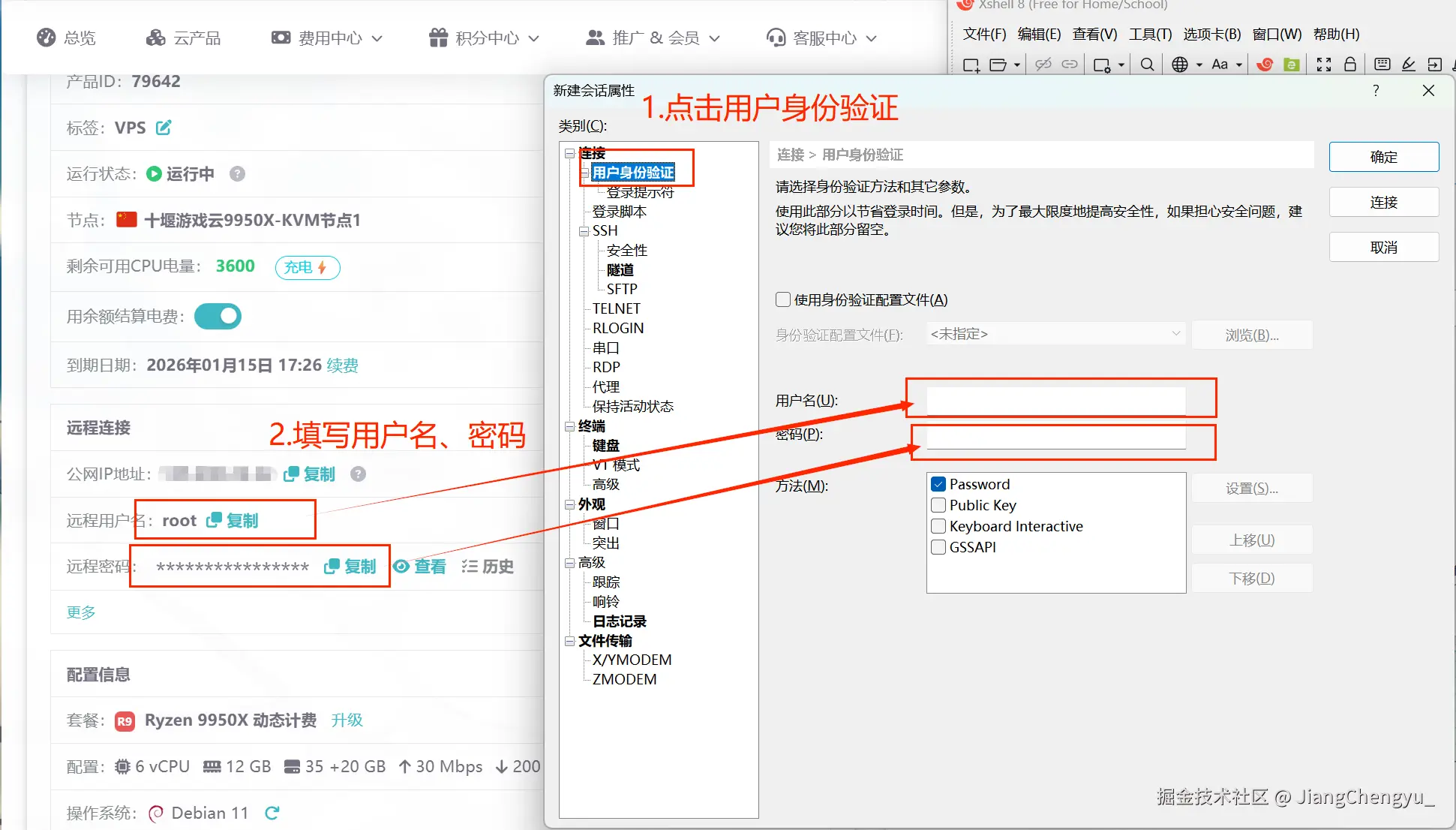Check the use authentication profile checkbox
The height and width of the screenshot is (830, 1456).
[783, 300]
